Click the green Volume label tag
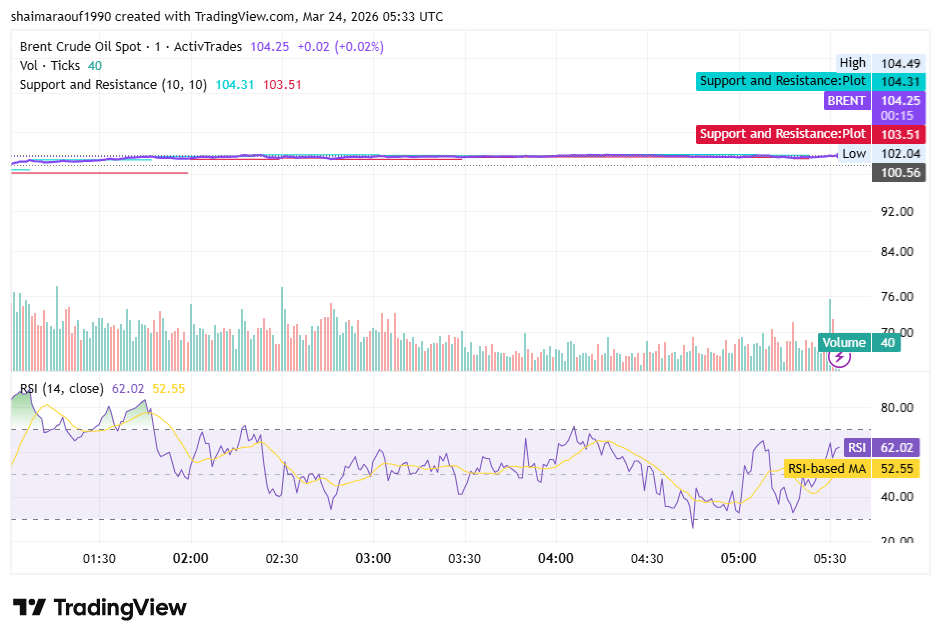 coord(843,343)
